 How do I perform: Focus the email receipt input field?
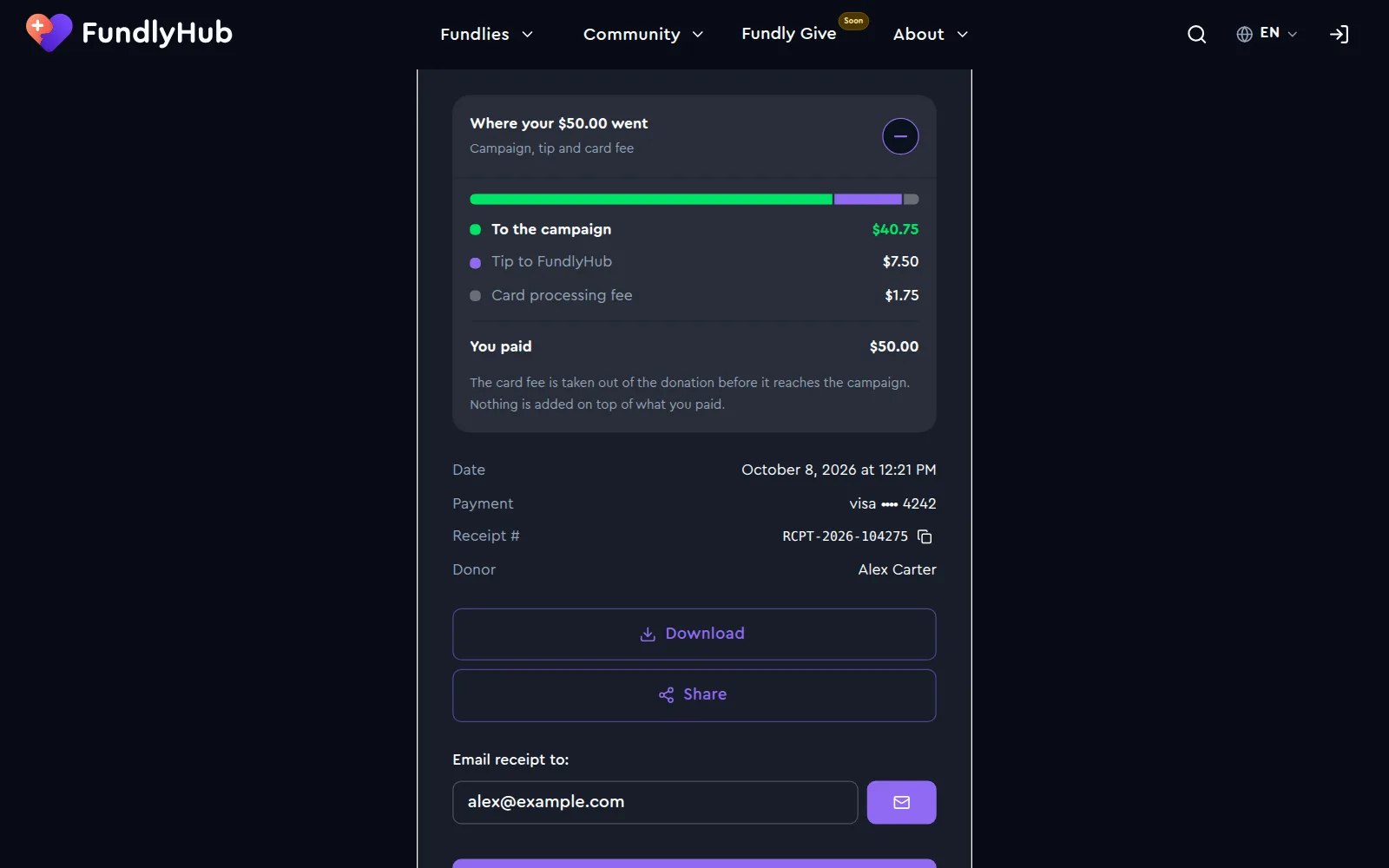(x=655, y=802)
